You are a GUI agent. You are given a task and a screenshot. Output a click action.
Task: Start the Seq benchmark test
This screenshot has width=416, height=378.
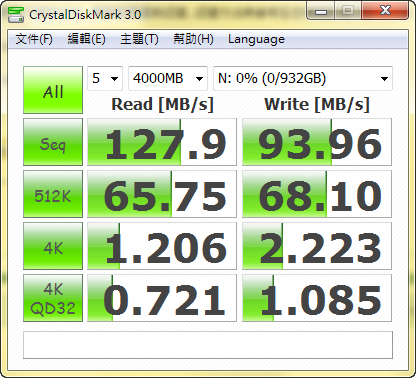pyautogui.click(x=53, y=142)
